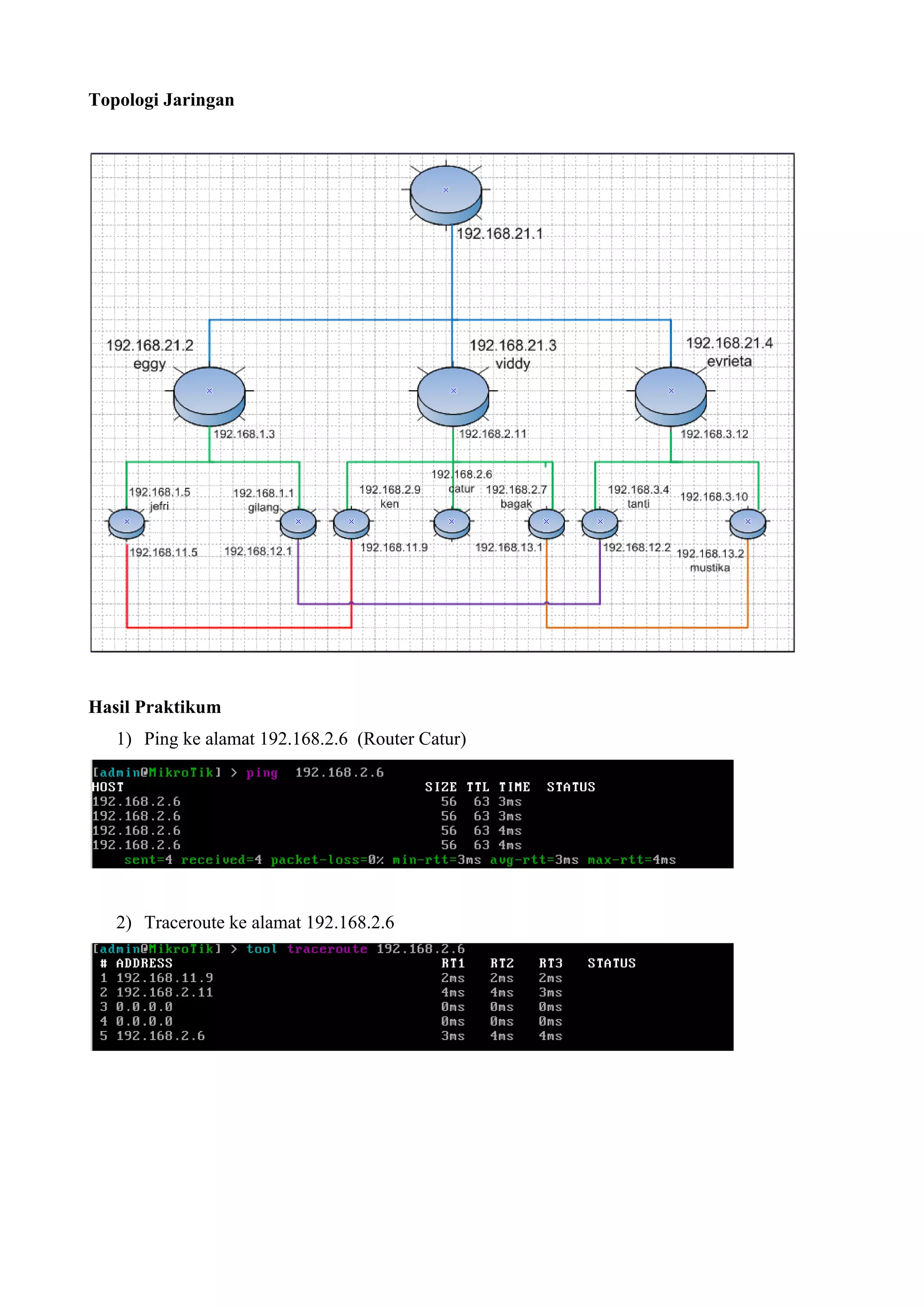
Task: Click the 192.168.2.11 address label
Action: (x=493, y=434)
